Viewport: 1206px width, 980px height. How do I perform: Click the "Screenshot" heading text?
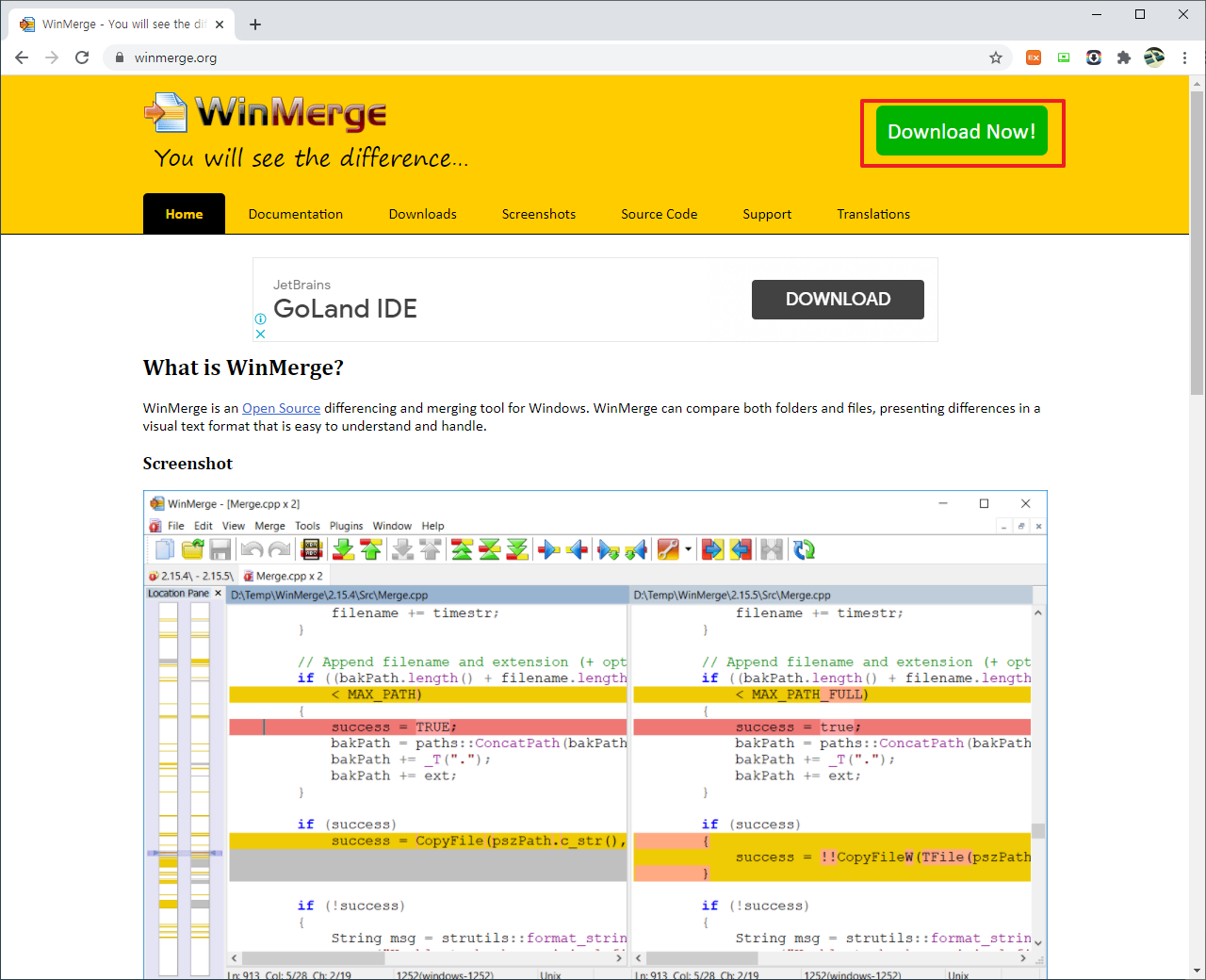187,464
